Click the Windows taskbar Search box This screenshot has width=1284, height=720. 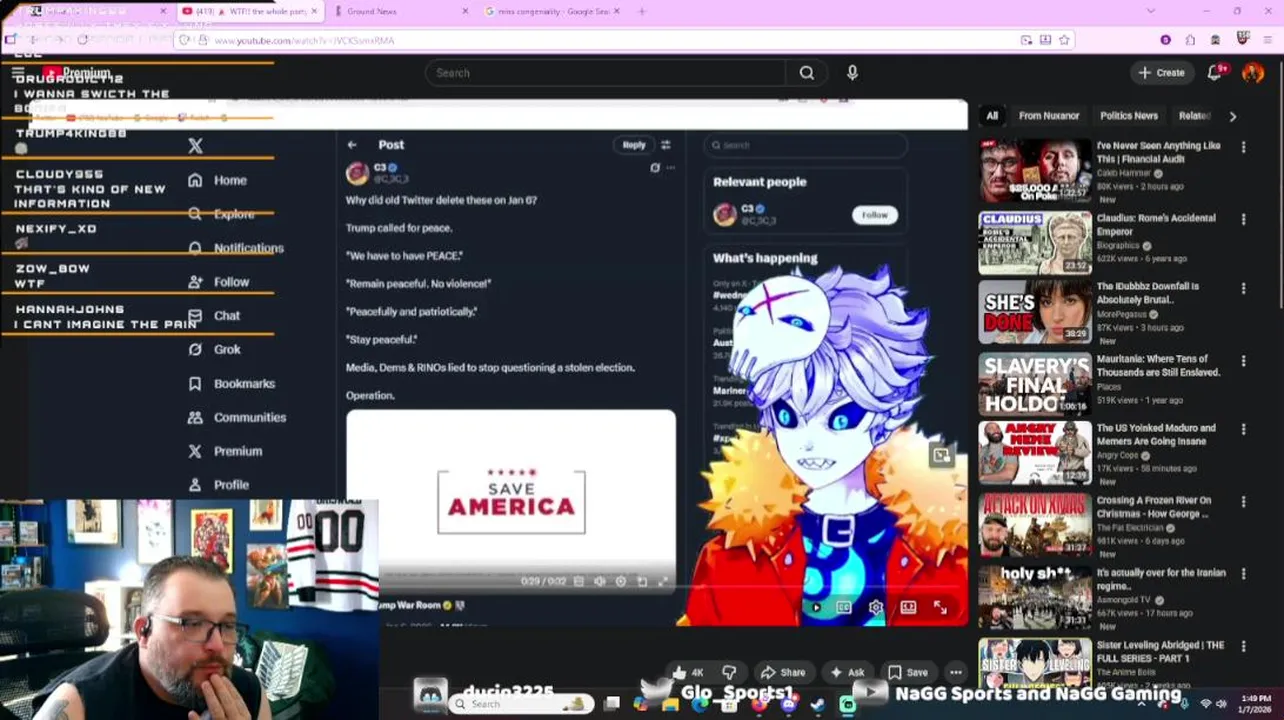coord(520,704)
